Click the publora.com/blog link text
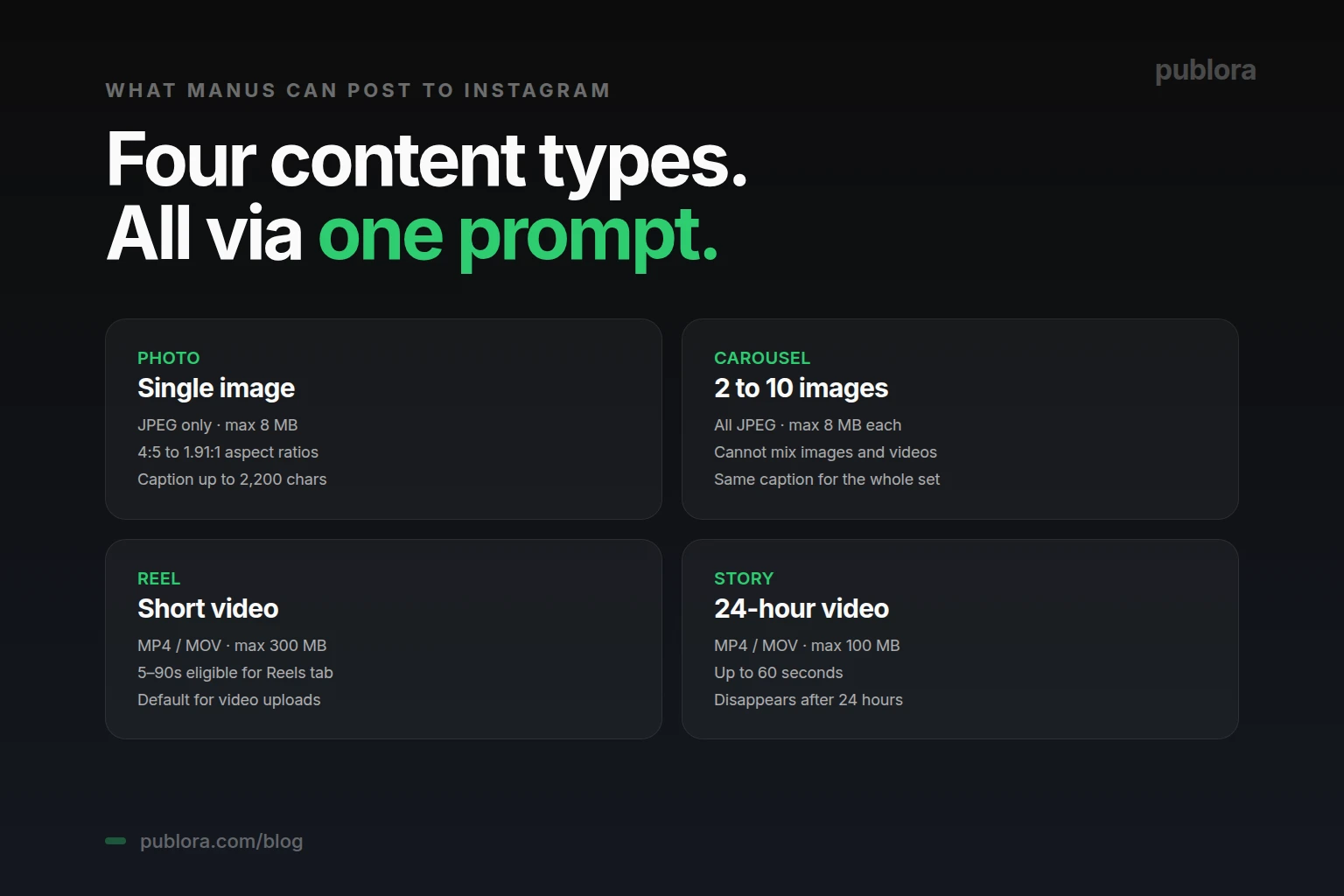This screenshot has height=896, width=1344. pyautogui.click(x=221, y=842)
